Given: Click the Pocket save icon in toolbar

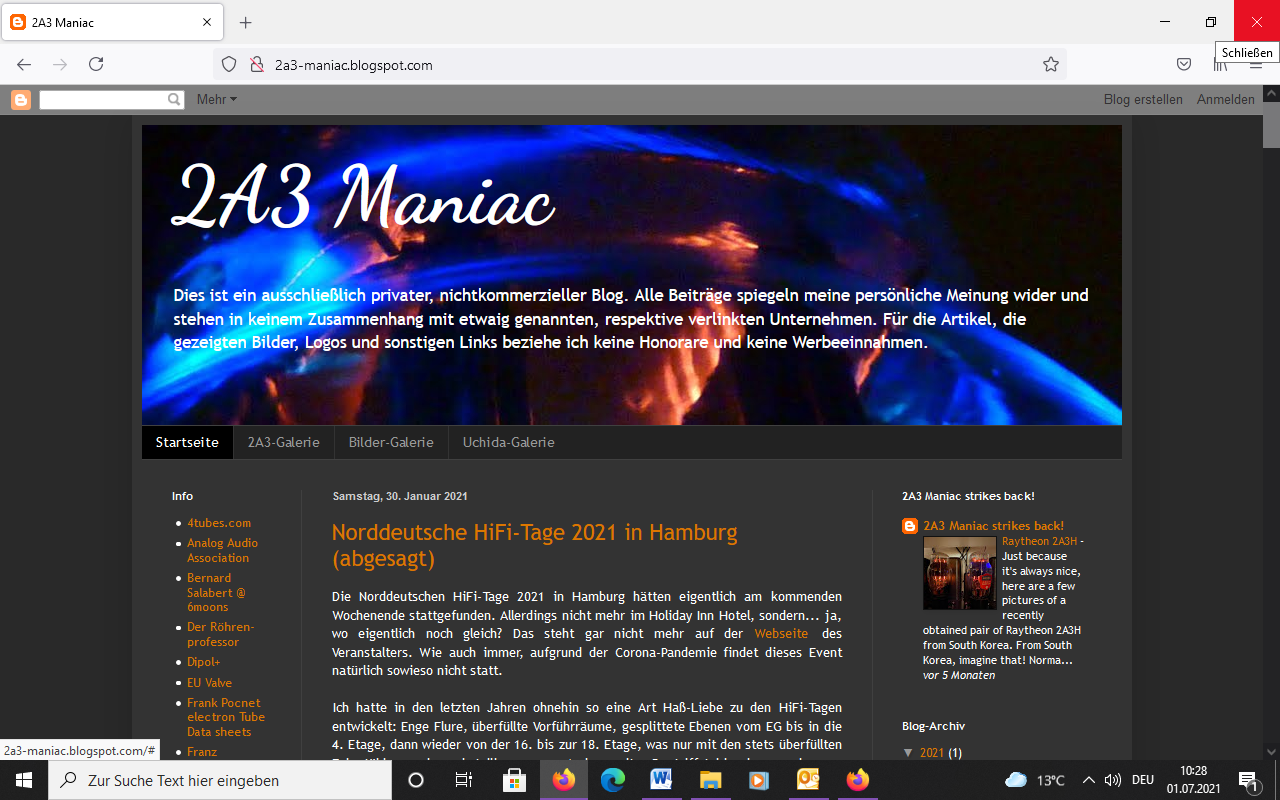Looking at the screenshot, I should (1183, 65).
